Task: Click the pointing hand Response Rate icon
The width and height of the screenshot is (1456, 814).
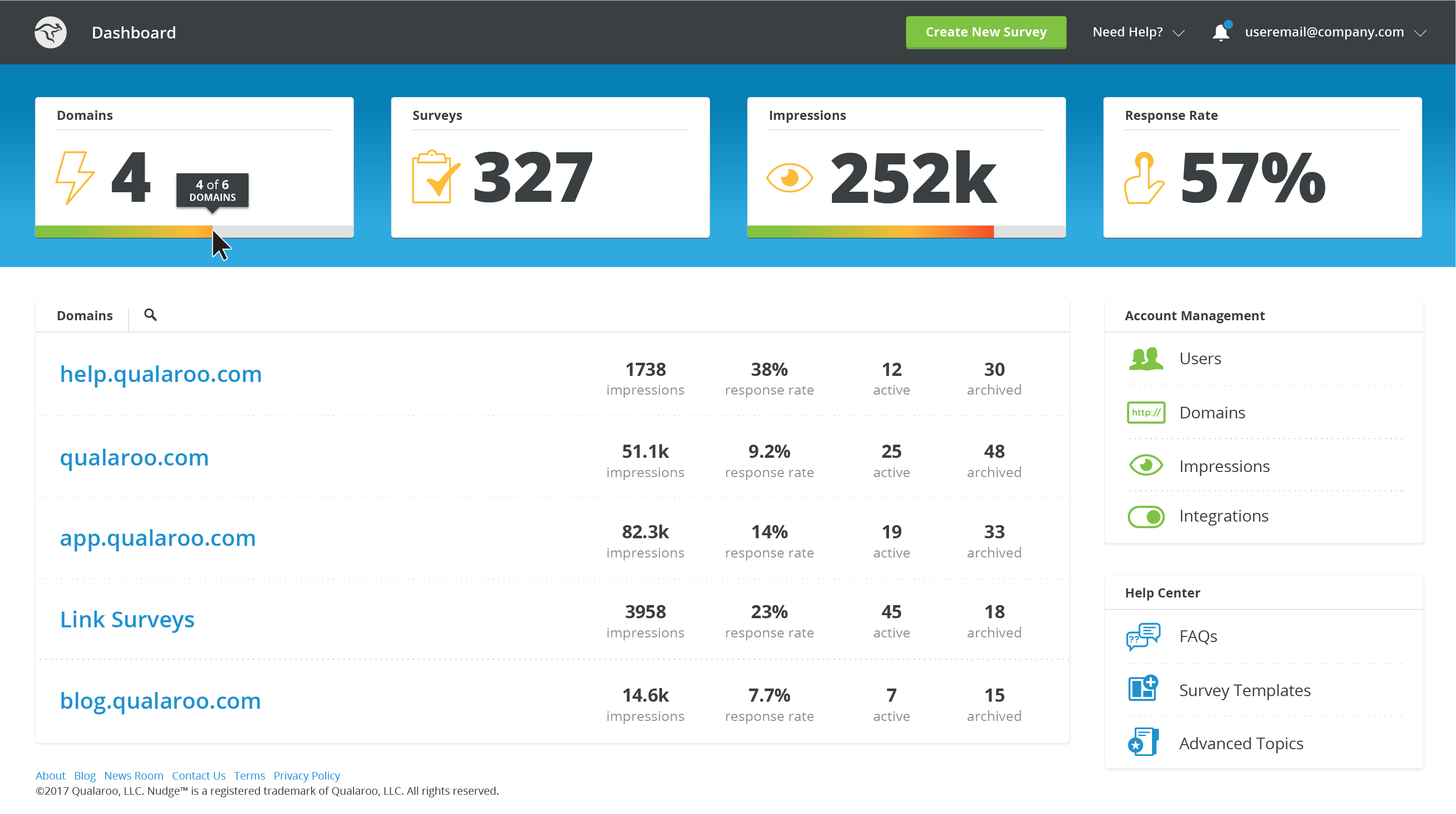Action: (1144, 178)
